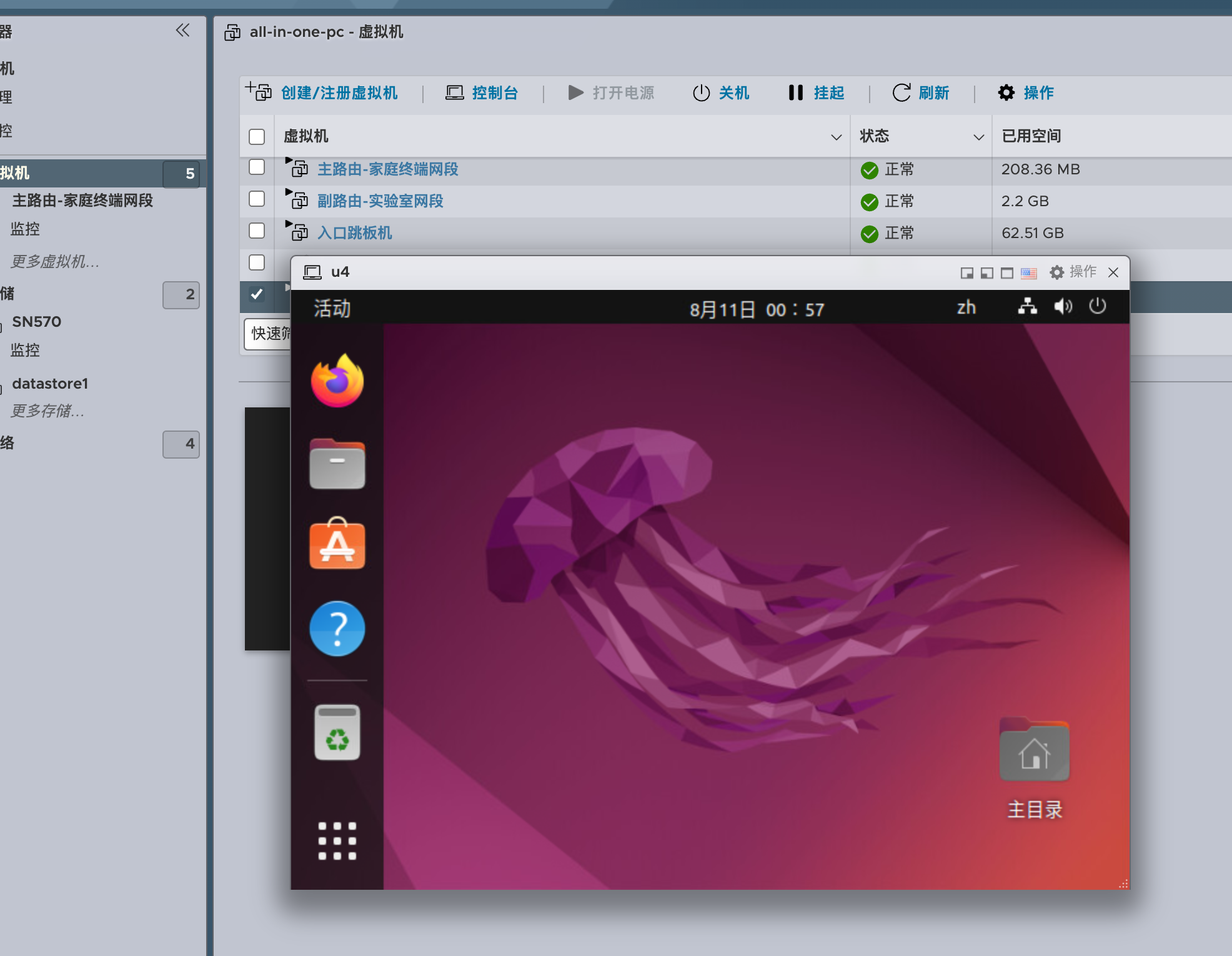This screenshot has height=956, width=1232.
Task: Open the gear 操作 menu in u4 console
Action: click(1073, 272)
